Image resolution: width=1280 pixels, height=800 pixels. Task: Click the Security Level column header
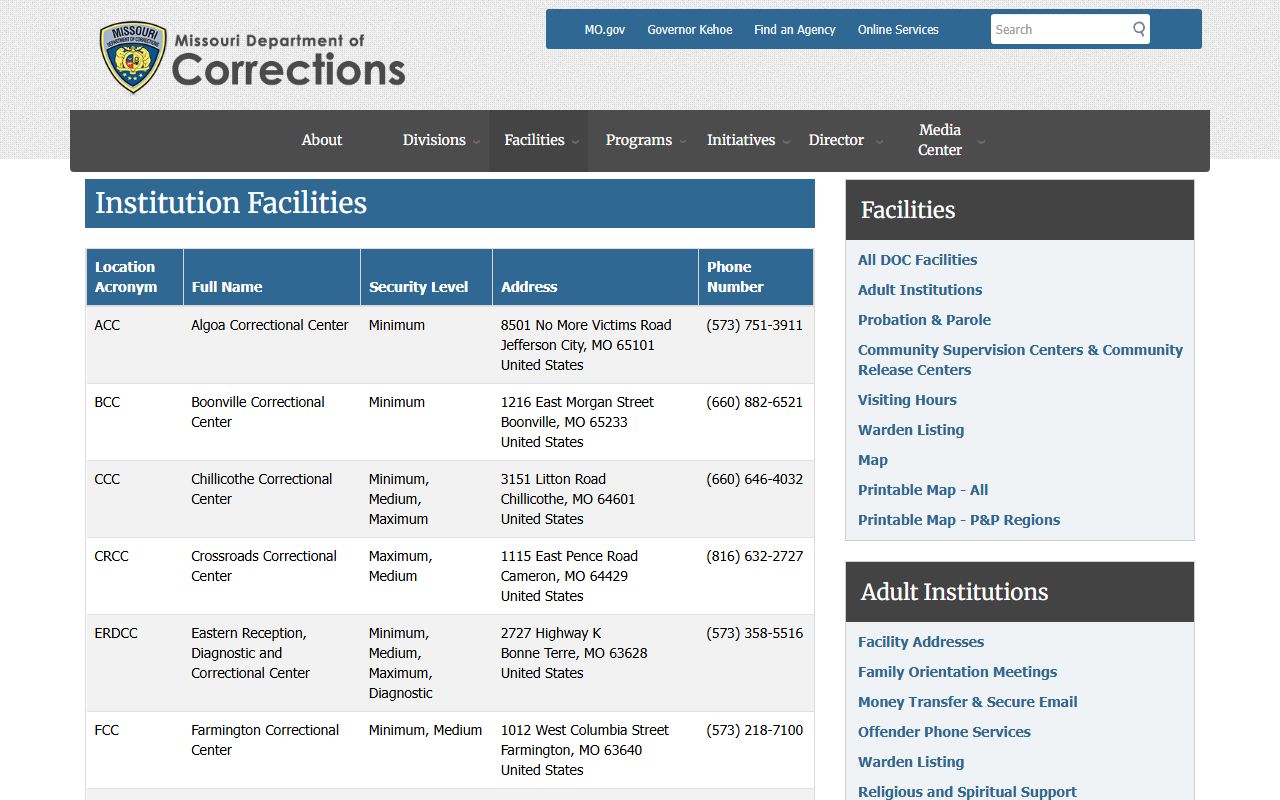click(x=426, y=277)
